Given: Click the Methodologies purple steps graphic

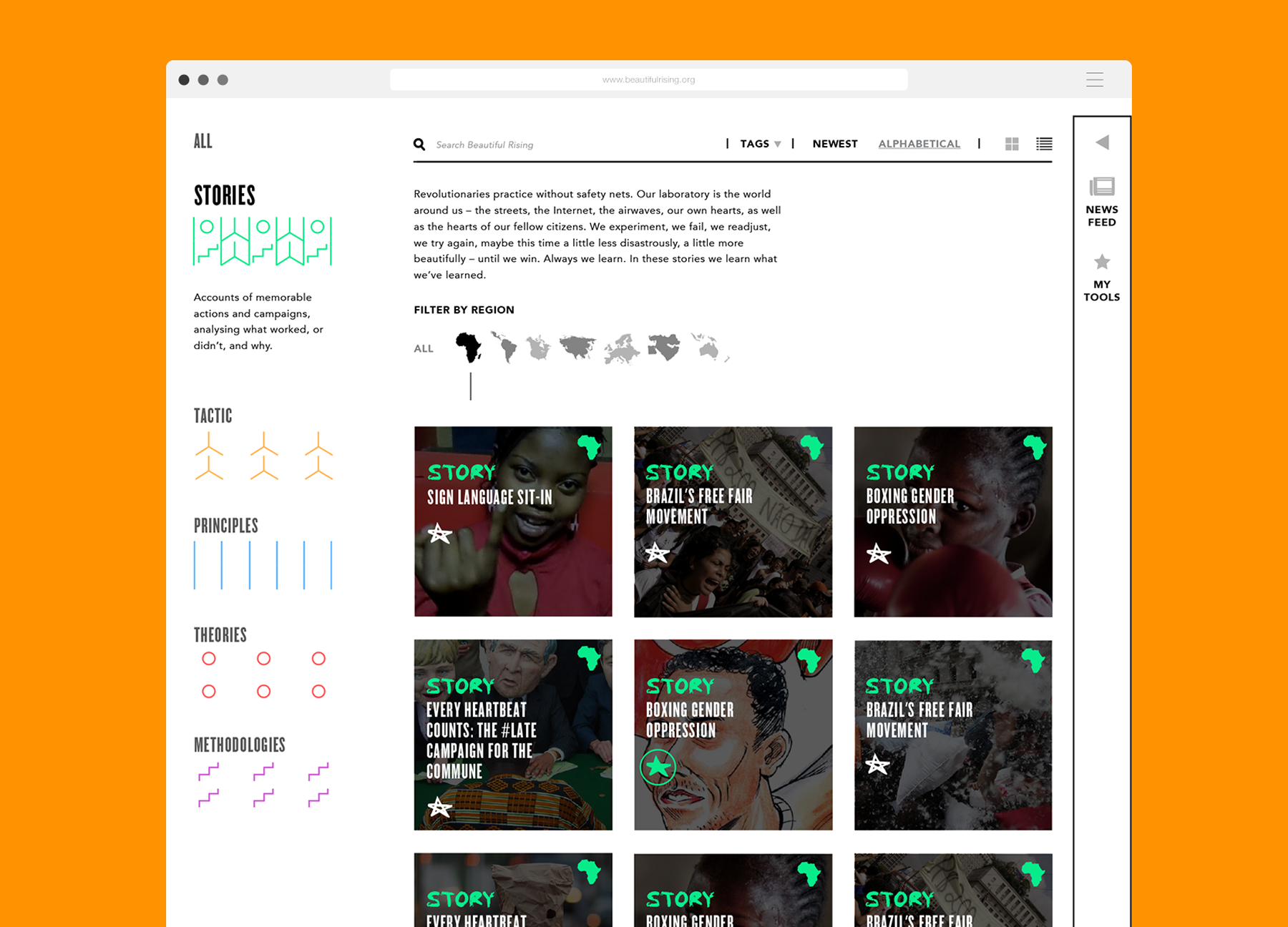Looking at the screenshot, I should pos(263,785).
